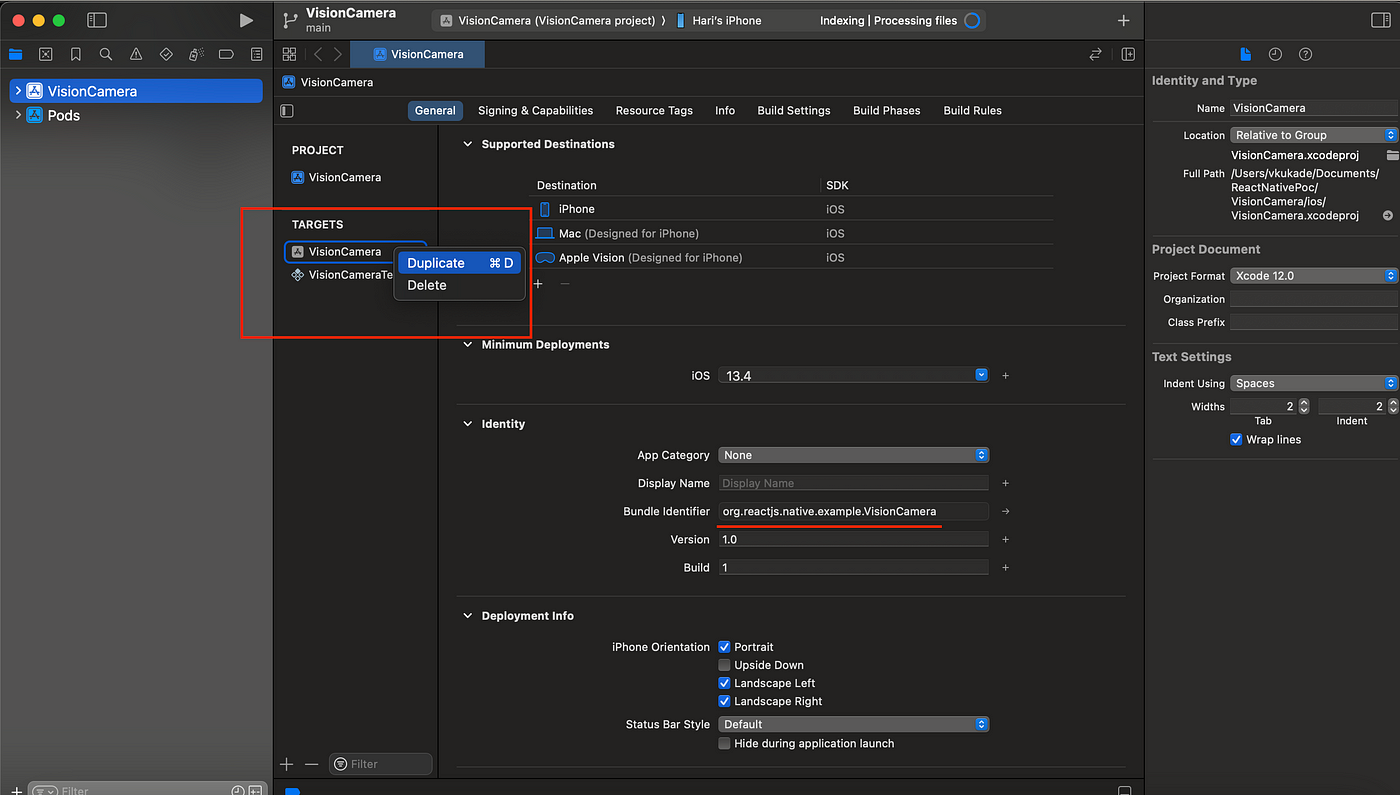Enable Upside Down orientation
Screen dimensions: 1400x795
[725, 665]
